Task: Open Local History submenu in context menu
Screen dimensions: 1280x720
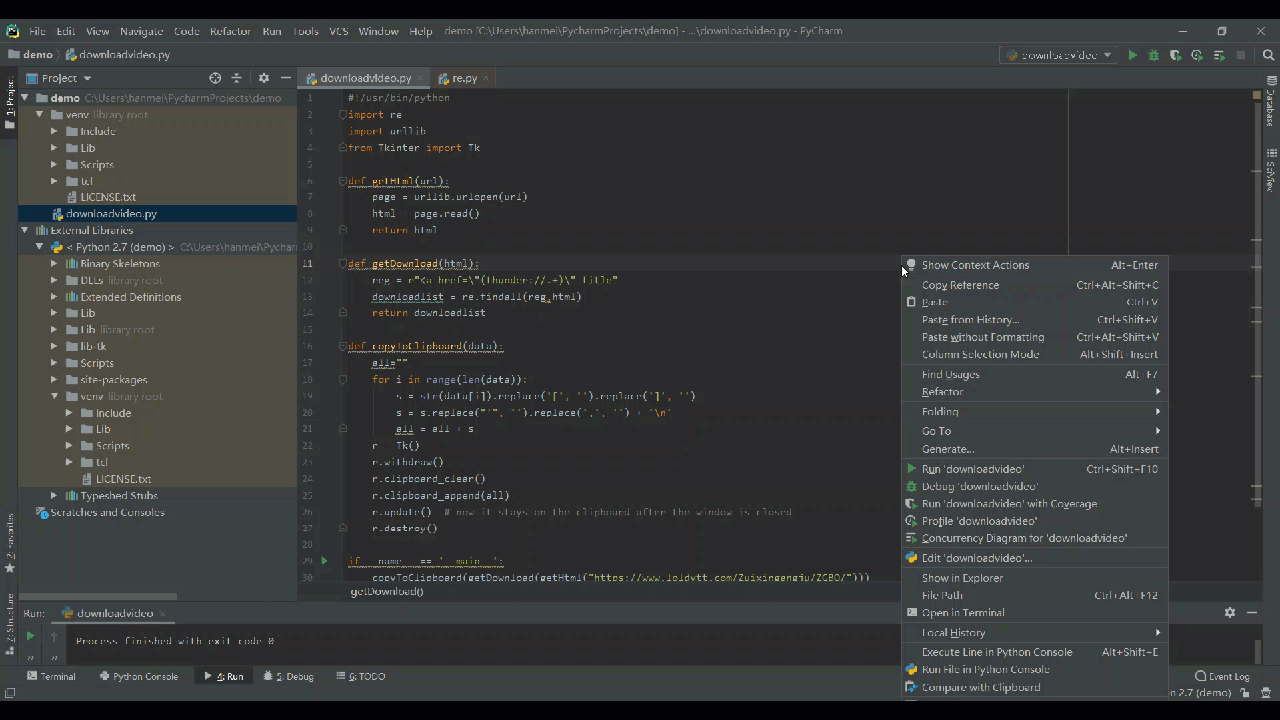Action: 1035,633
